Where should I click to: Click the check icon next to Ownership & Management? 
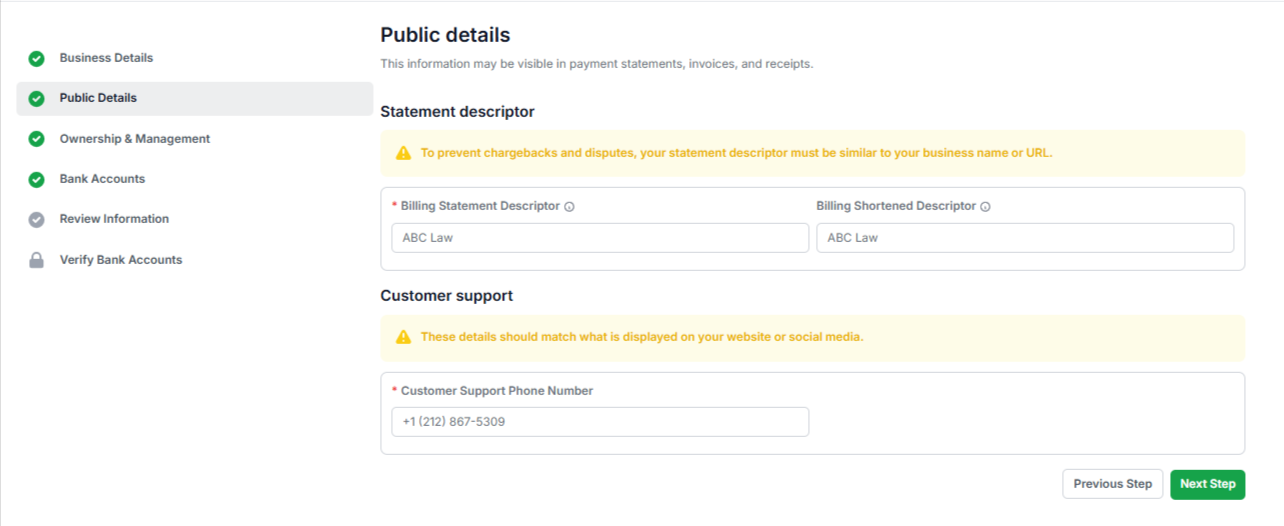coord(37,139)
